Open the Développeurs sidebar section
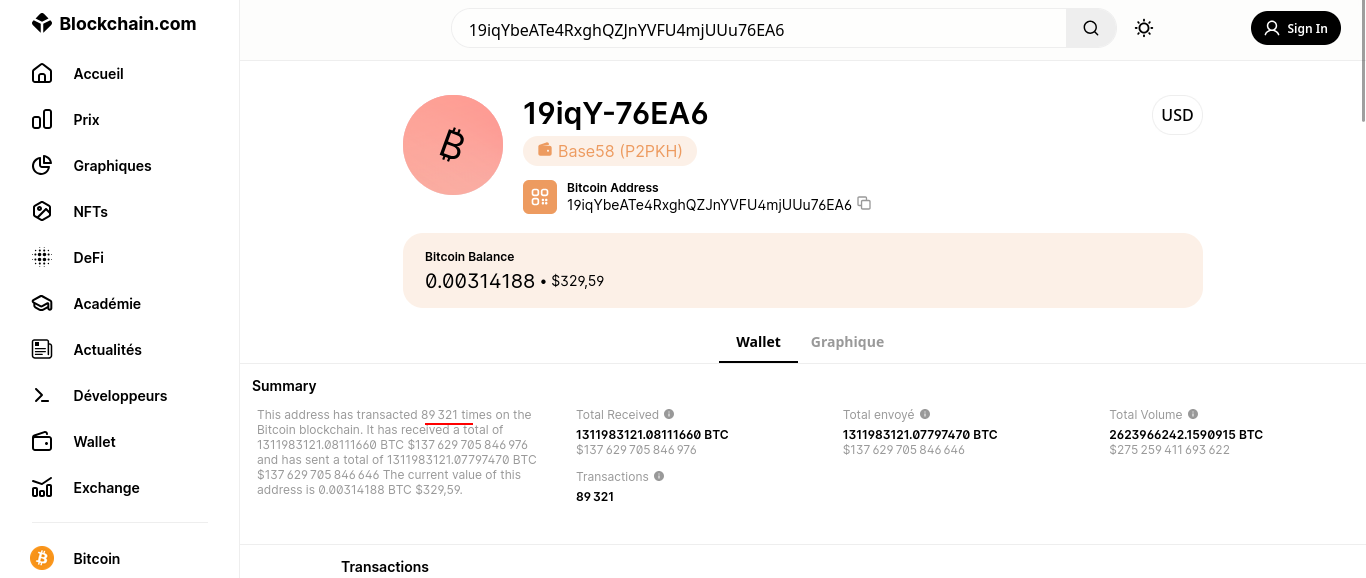The image size is (1366, 578). (x=120, y=396)
